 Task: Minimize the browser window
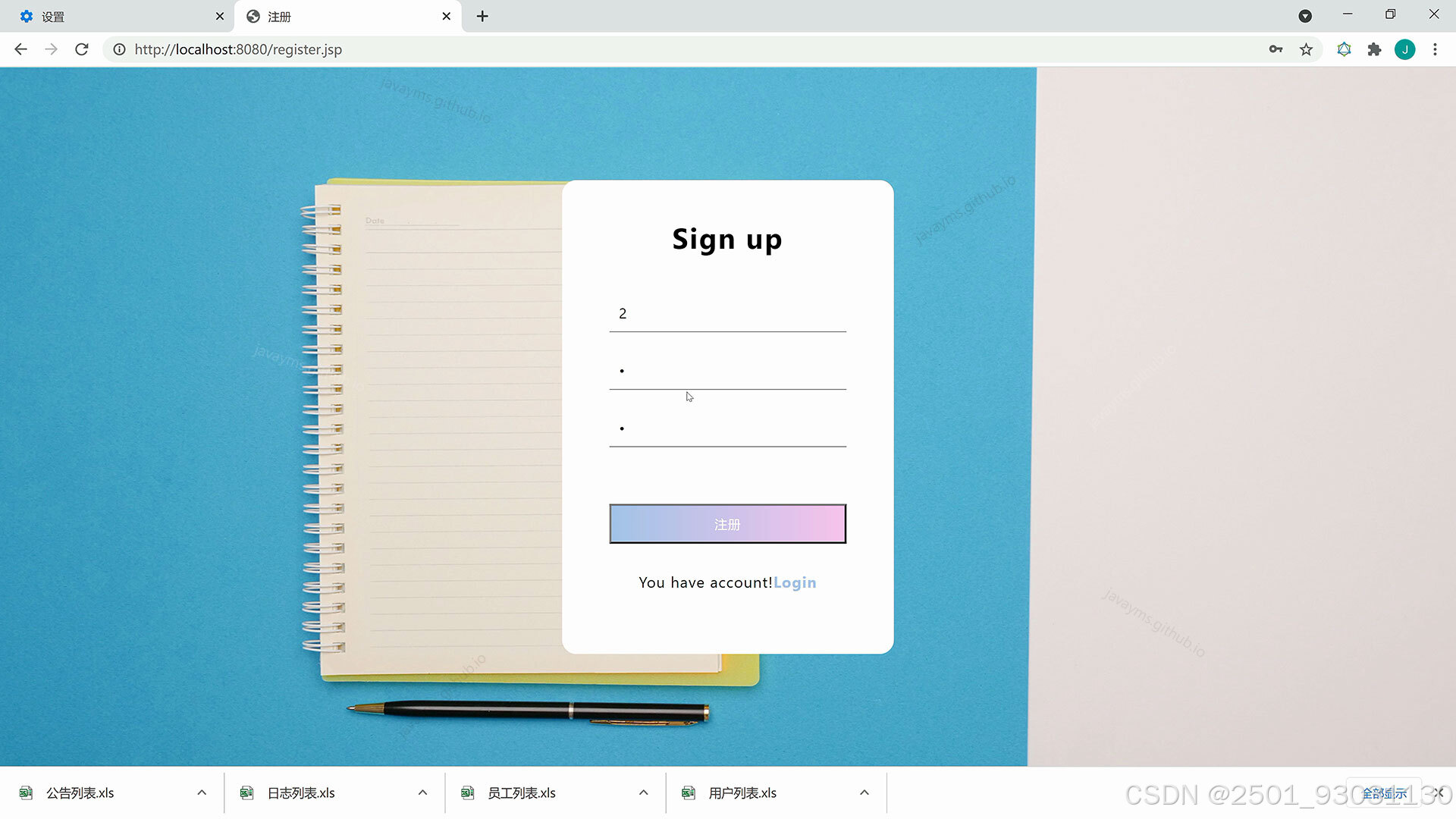(1348, 14)
